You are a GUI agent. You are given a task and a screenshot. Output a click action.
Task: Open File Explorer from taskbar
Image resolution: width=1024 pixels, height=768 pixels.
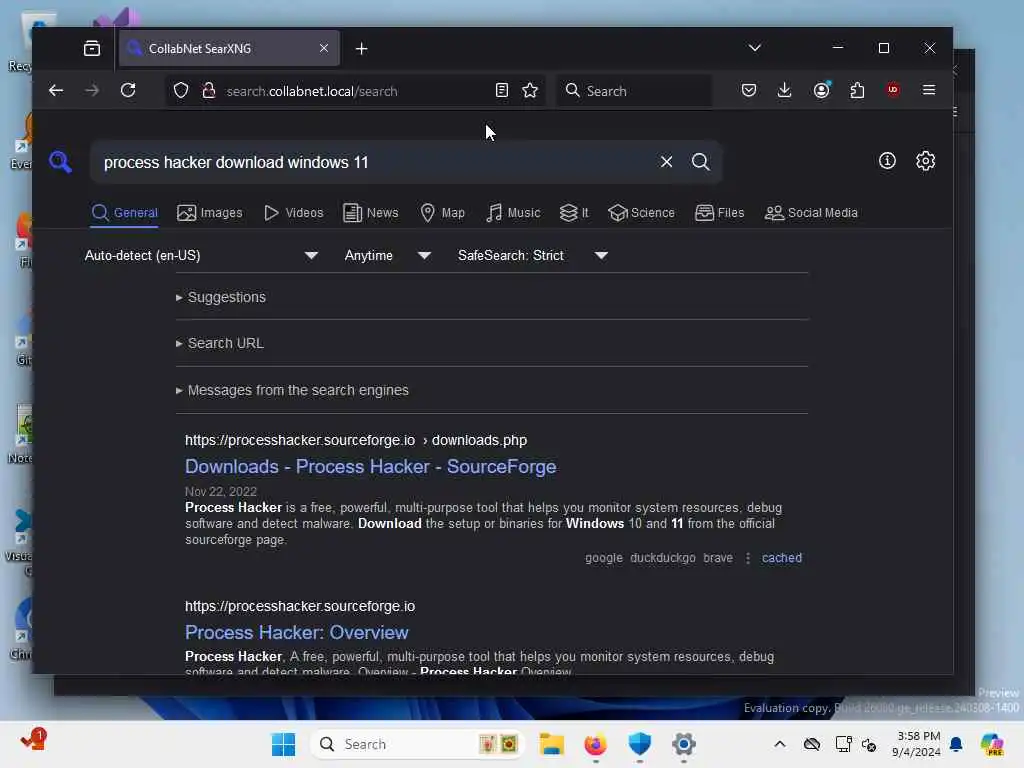[551, 744]
